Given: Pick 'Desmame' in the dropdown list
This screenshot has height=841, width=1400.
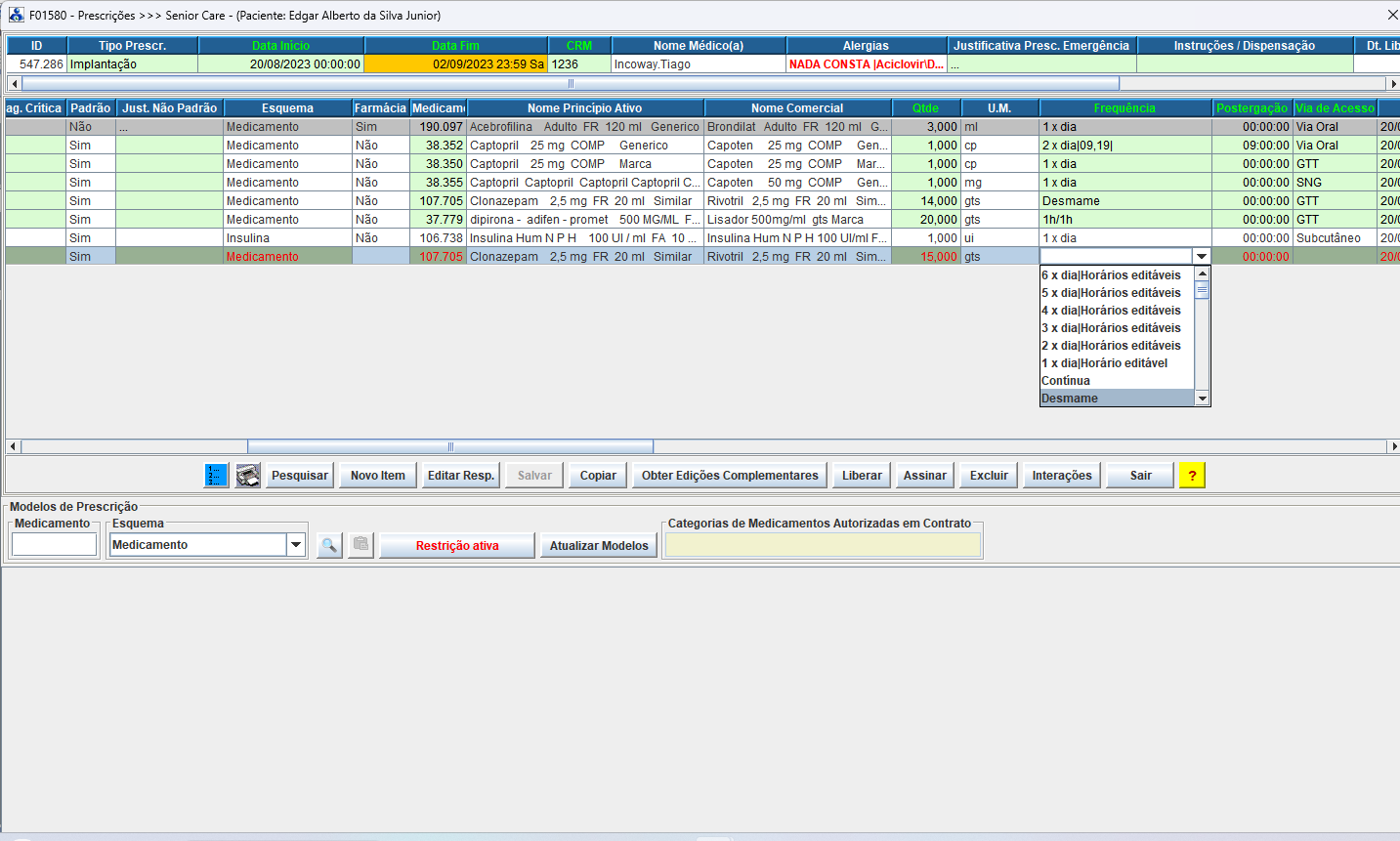Looking at the screenshot, I should tap(1070, 399).
